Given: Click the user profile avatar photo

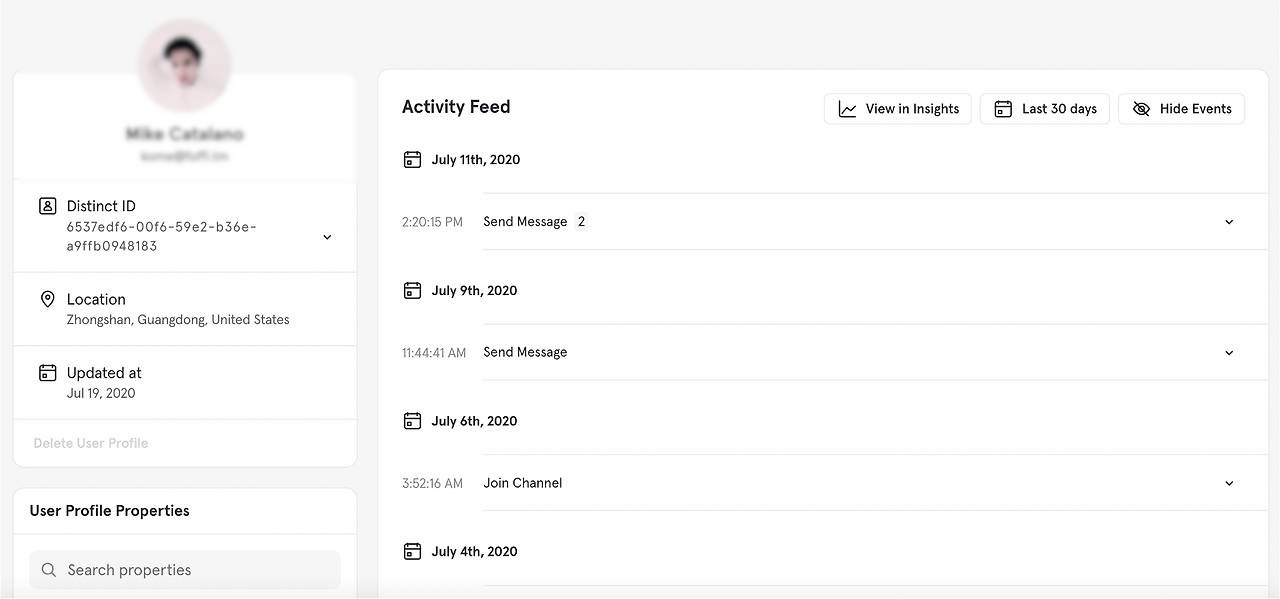Looking at the screenshot, I should click(185, 65).
